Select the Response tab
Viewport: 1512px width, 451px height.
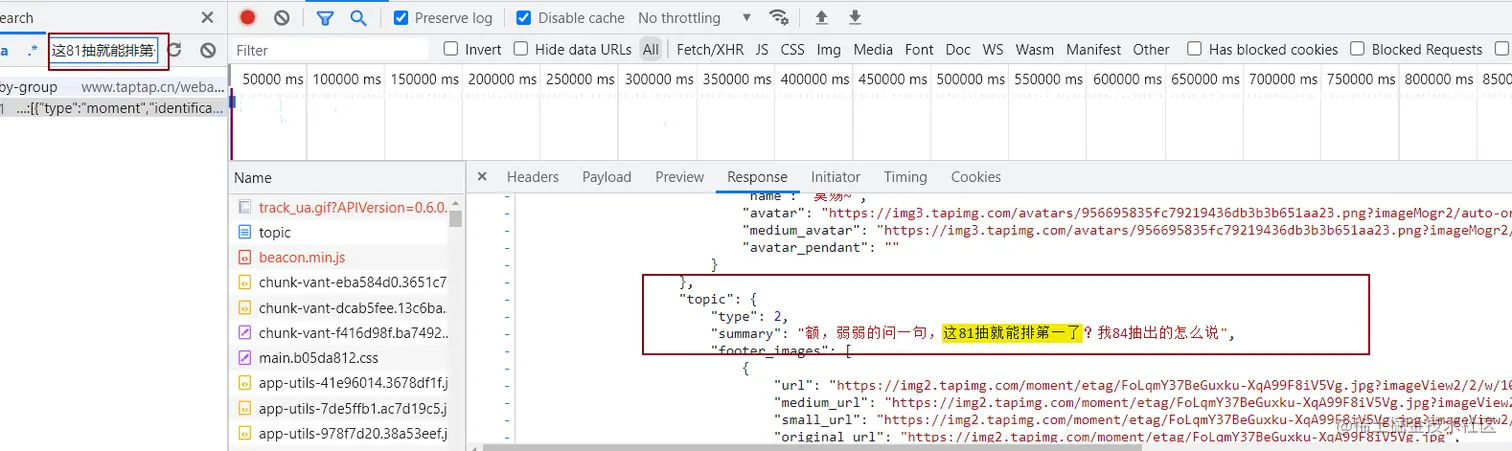coord(757,177)
